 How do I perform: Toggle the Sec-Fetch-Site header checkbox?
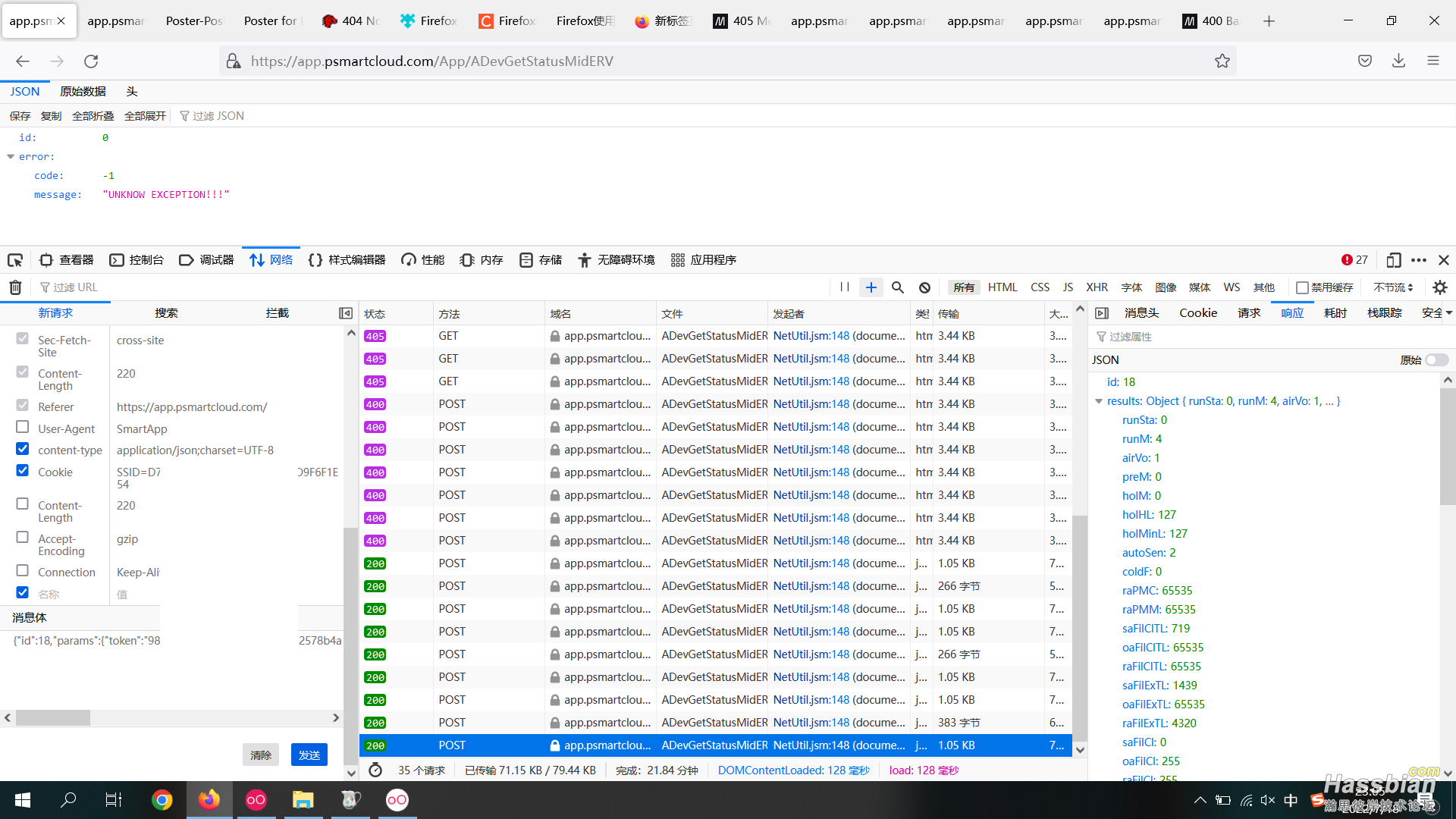click(23, 339)
